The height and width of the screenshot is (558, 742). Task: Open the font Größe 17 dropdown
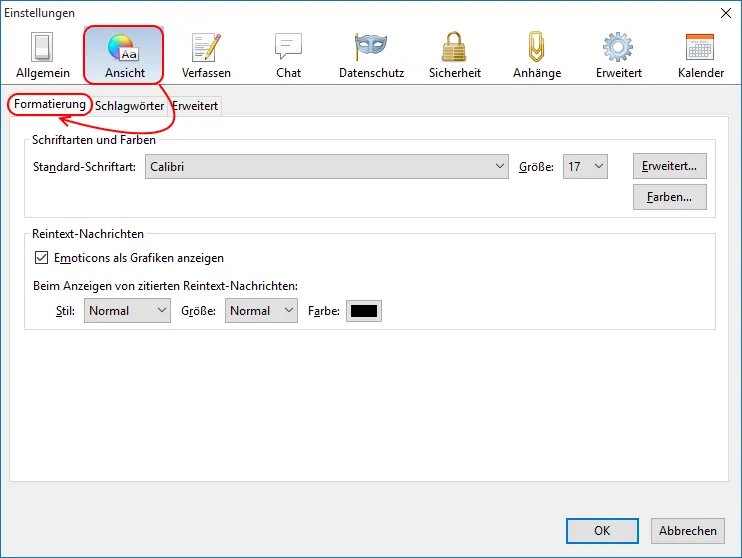[x=585, y=167]
